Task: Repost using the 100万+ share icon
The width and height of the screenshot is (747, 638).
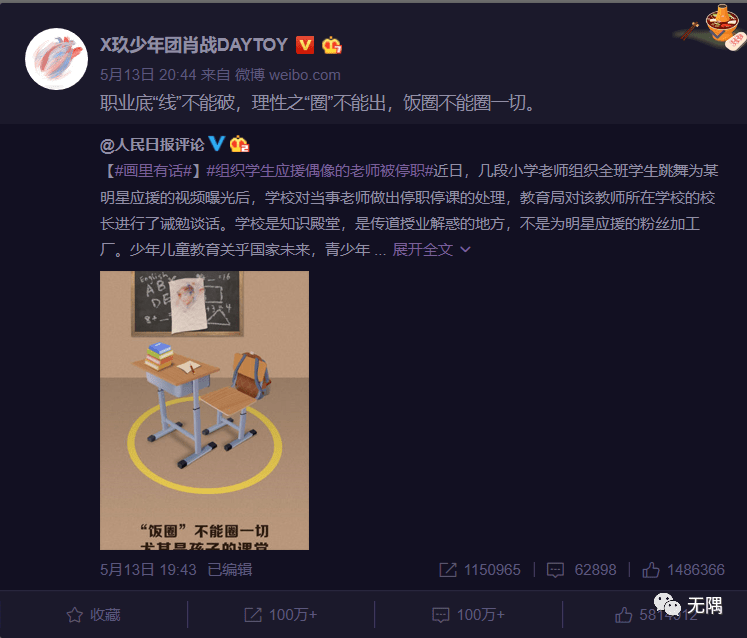Action: [x=280, y=615]
